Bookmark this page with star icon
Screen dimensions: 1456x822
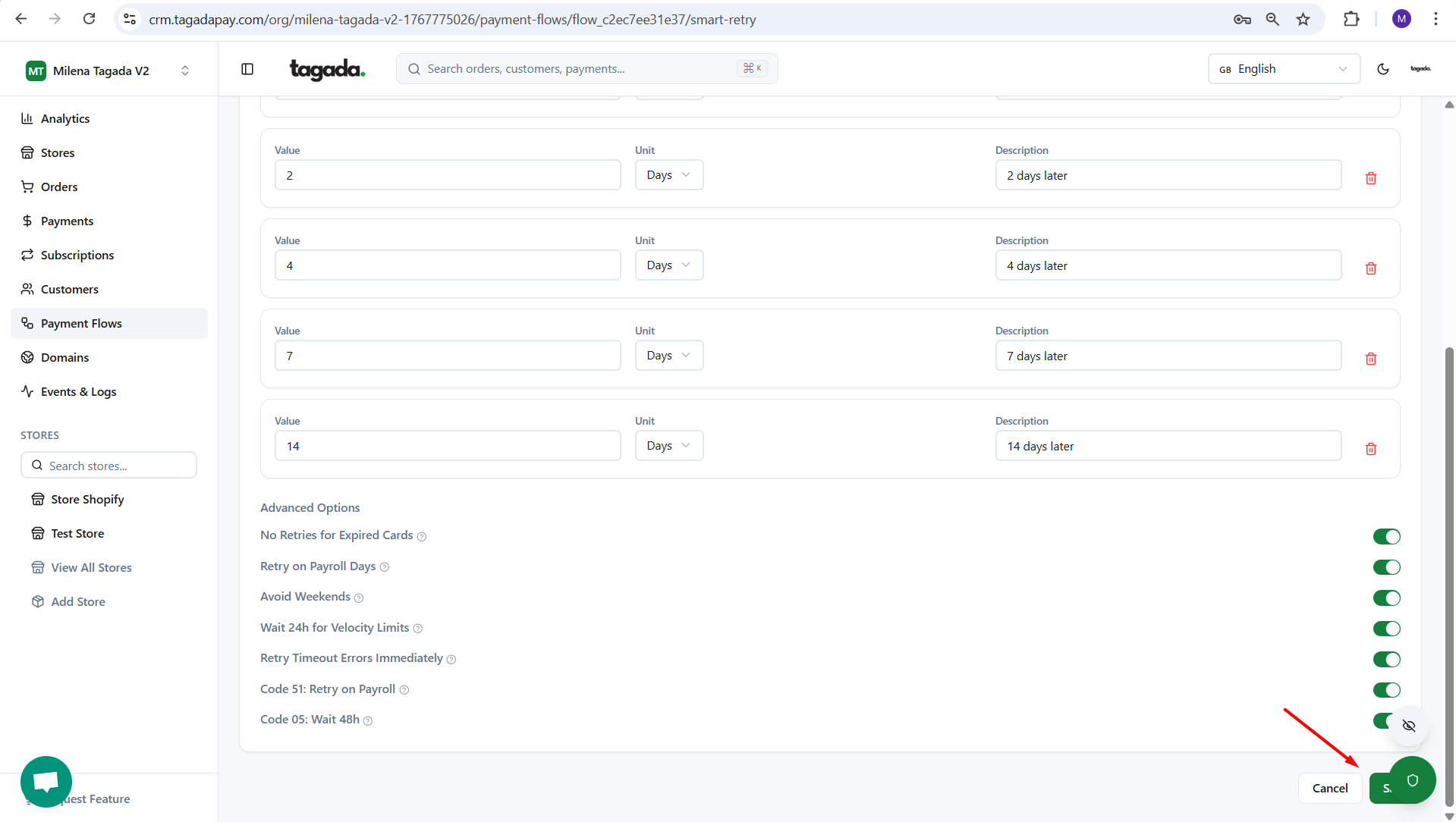click(x=1303, y=20)
